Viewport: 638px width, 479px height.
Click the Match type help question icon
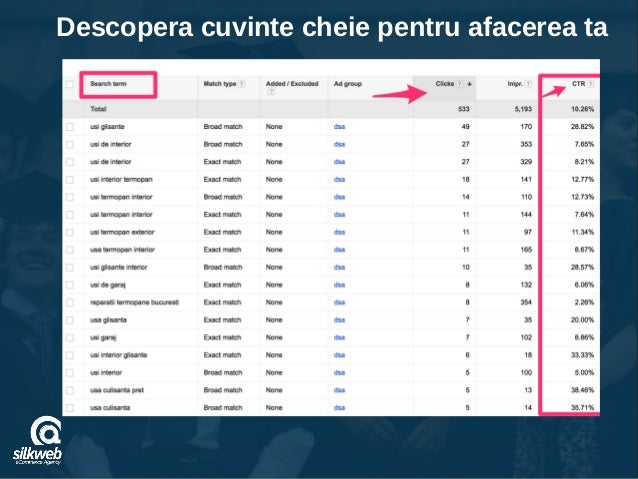242,84
